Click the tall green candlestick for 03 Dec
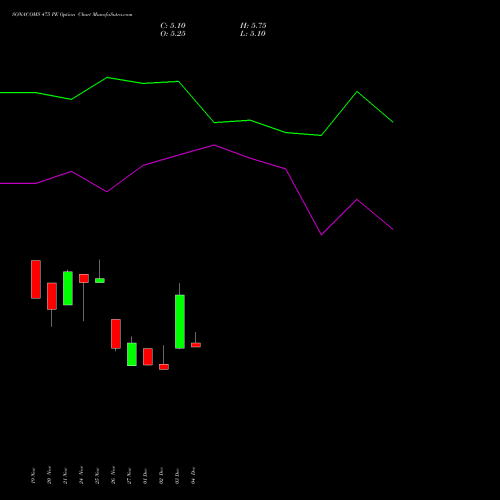 click(x=180, y=322)
